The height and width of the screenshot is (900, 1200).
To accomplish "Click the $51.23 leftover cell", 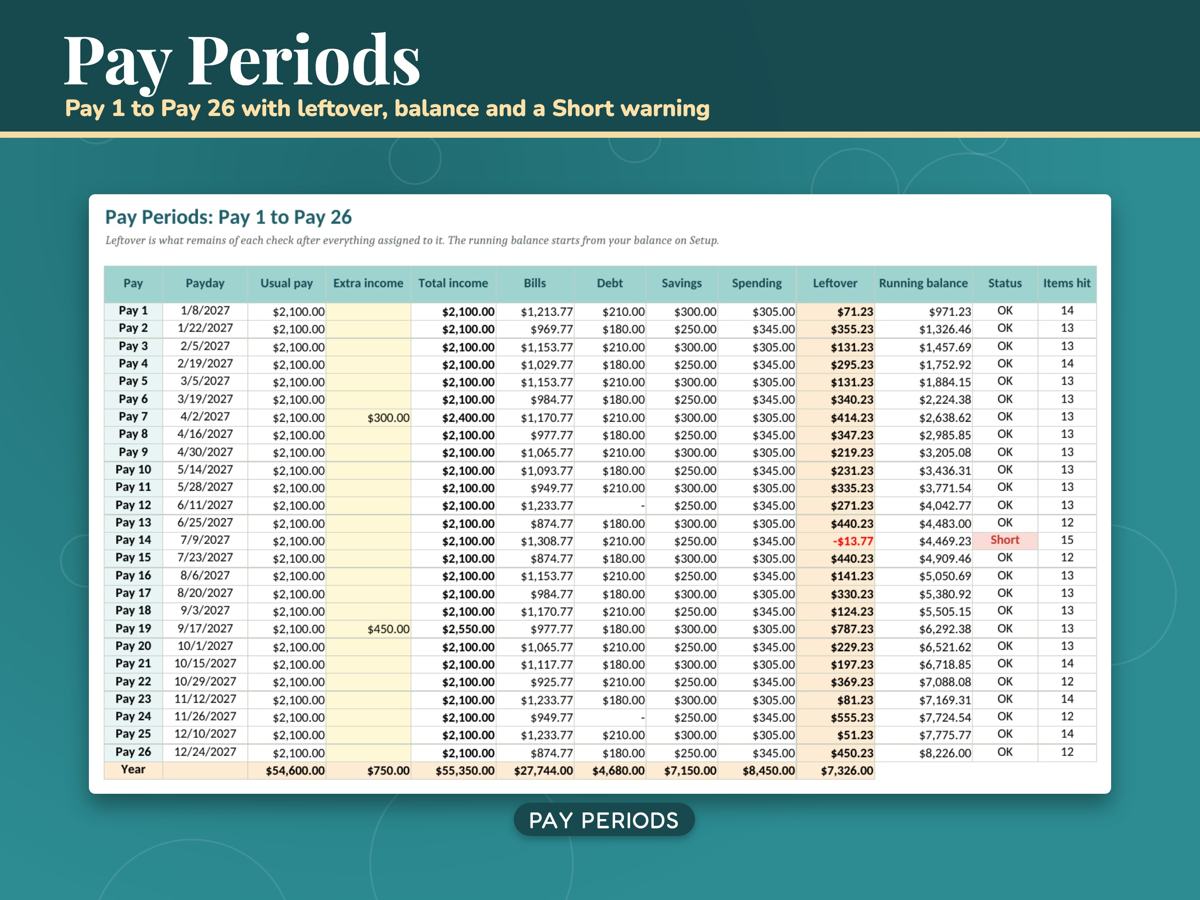I will coord(835,735).
